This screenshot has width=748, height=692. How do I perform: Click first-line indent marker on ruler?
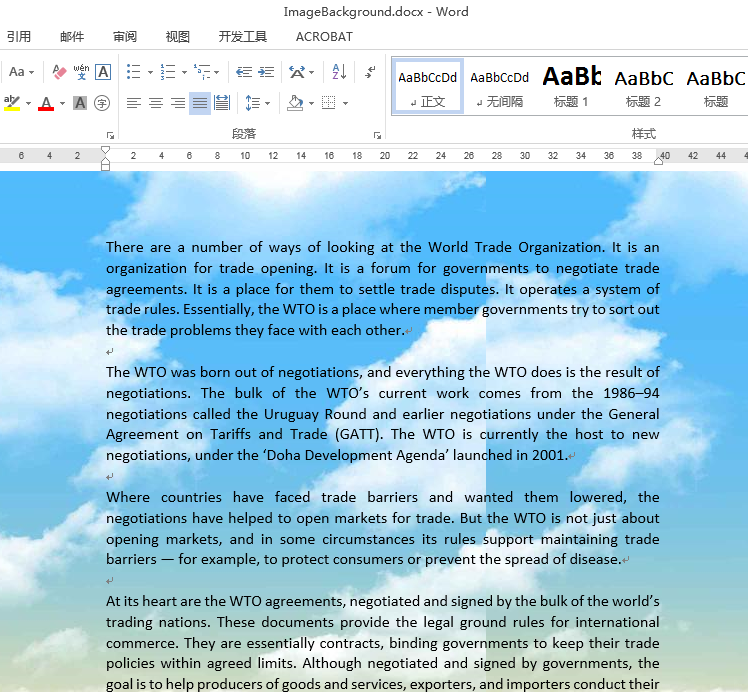tap(105, 150)
